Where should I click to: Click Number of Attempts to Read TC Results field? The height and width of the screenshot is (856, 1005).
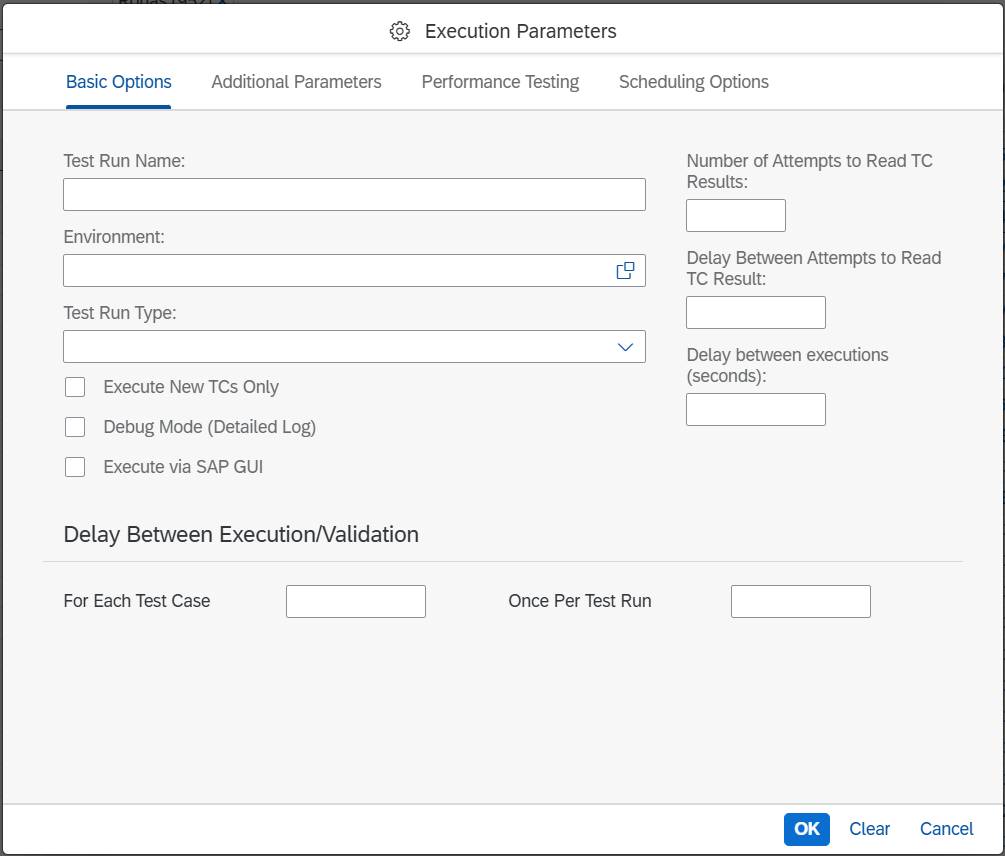click(x=735, y=216)
